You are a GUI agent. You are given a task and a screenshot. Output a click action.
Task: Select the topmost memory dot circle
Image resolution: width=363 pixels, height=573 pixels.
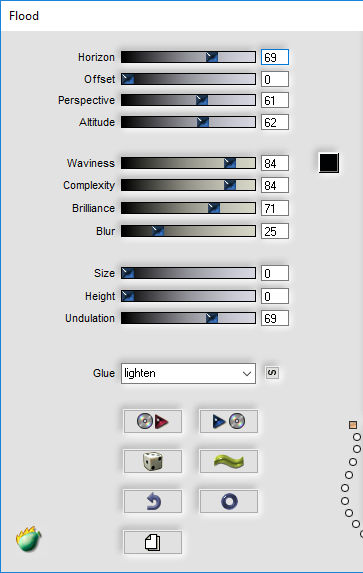tap(357, 437)
